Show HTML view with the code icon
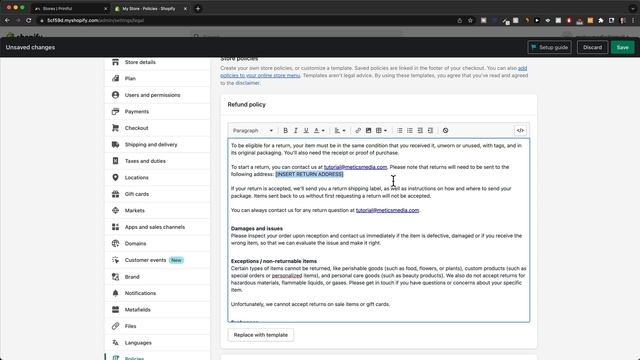This screenshot has width=640, height=360. click(520, 131)
